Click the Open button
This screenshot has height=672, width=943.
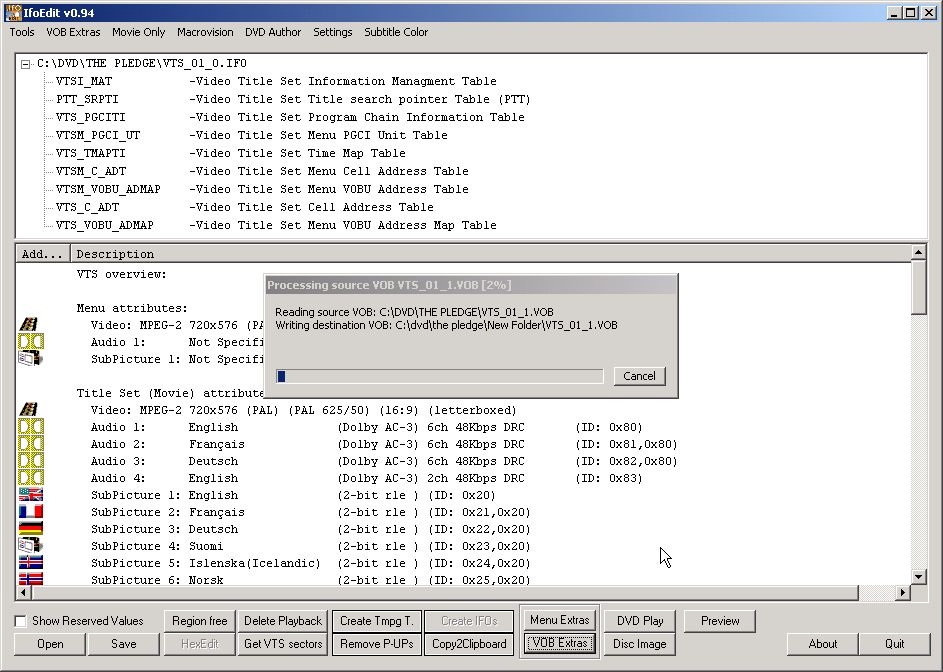50,644
